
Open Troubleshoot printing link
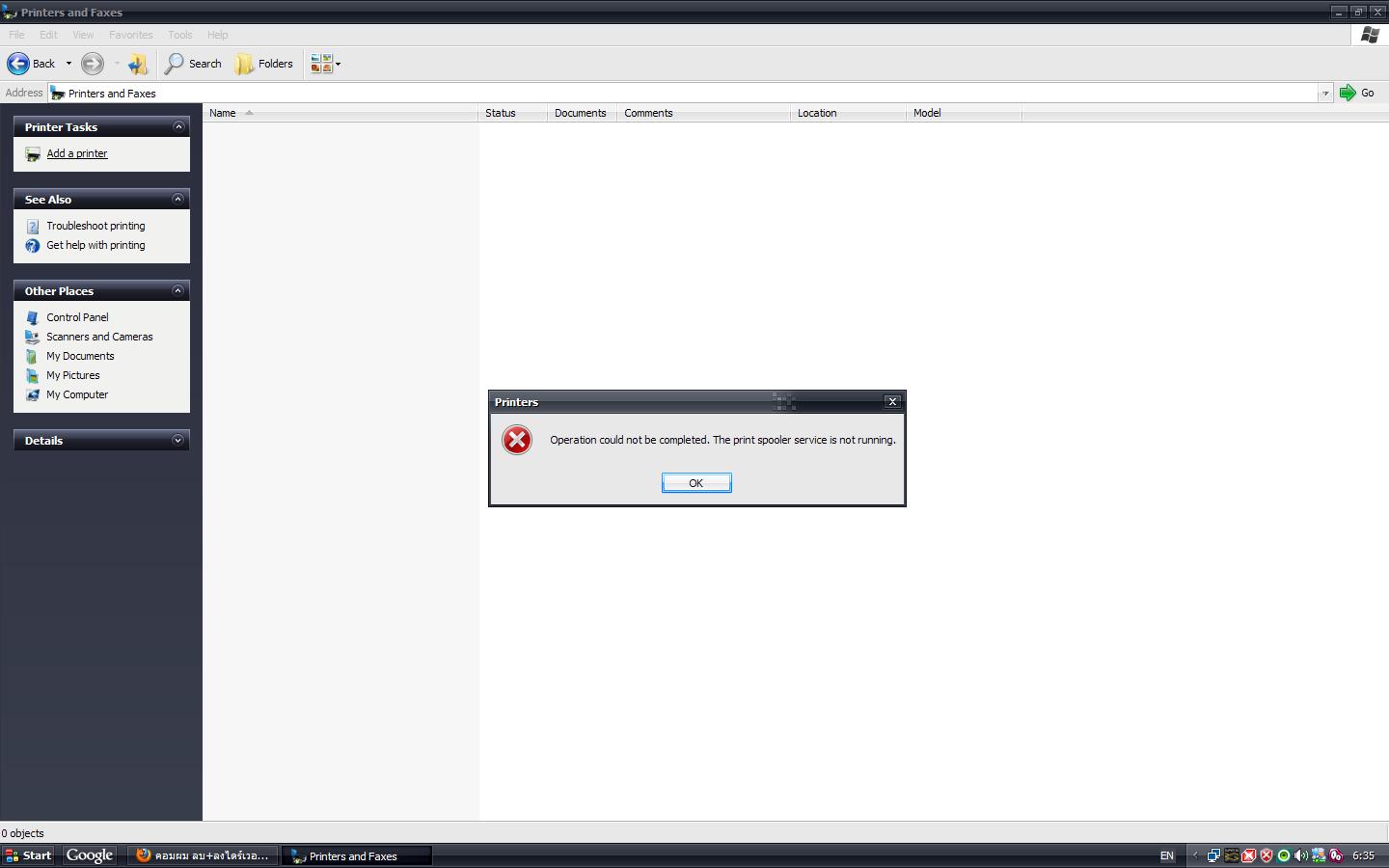point(95,226)
